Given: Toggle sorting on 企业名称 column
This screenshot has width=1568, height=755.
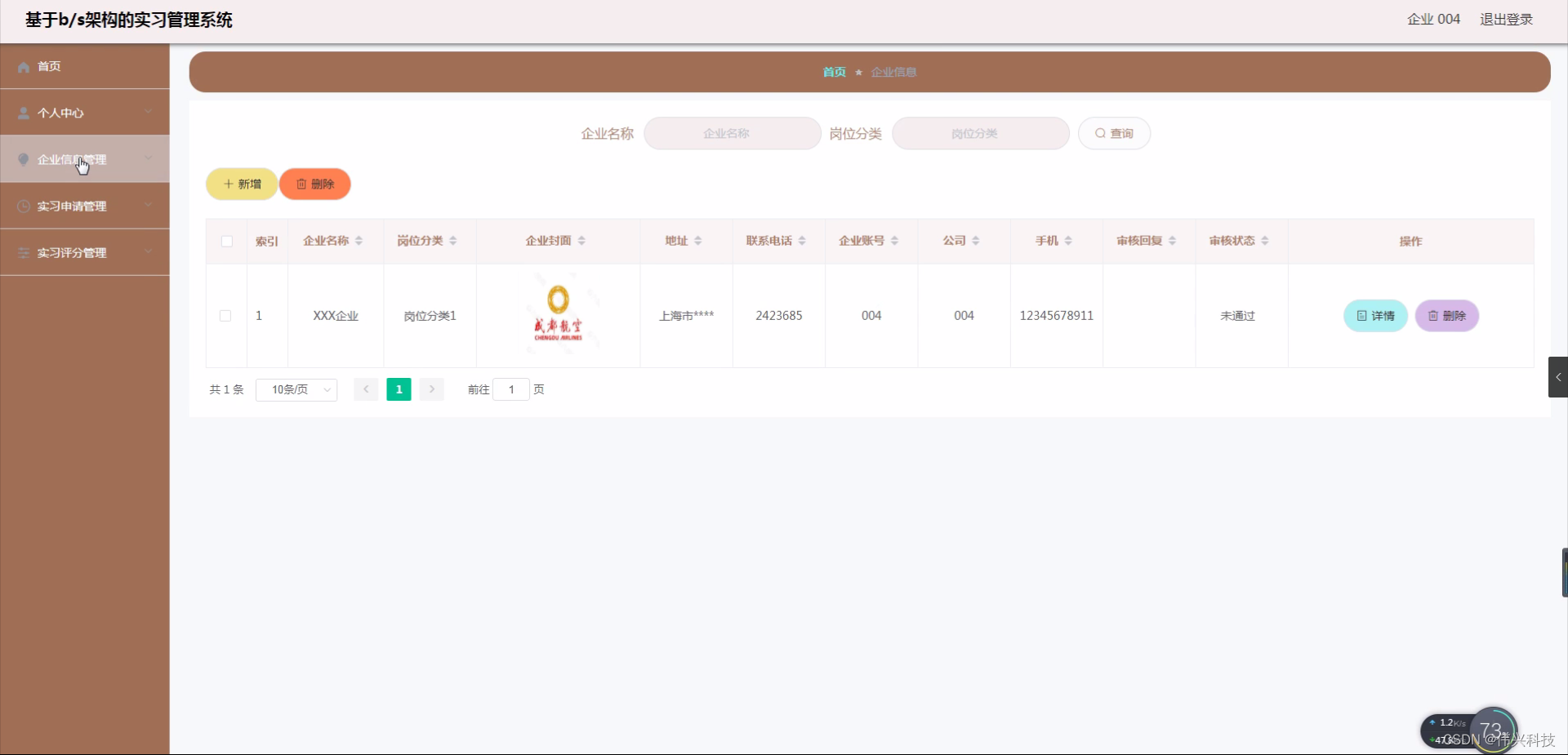Looking at the screenshot, I should 358,240.
